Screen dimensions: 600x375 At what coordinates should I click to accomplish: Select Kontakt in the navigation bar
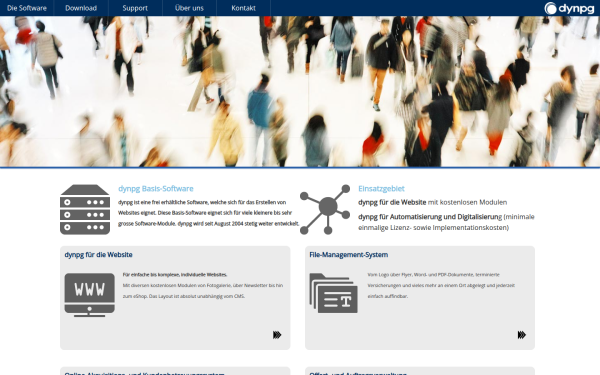tap(243, 8)
